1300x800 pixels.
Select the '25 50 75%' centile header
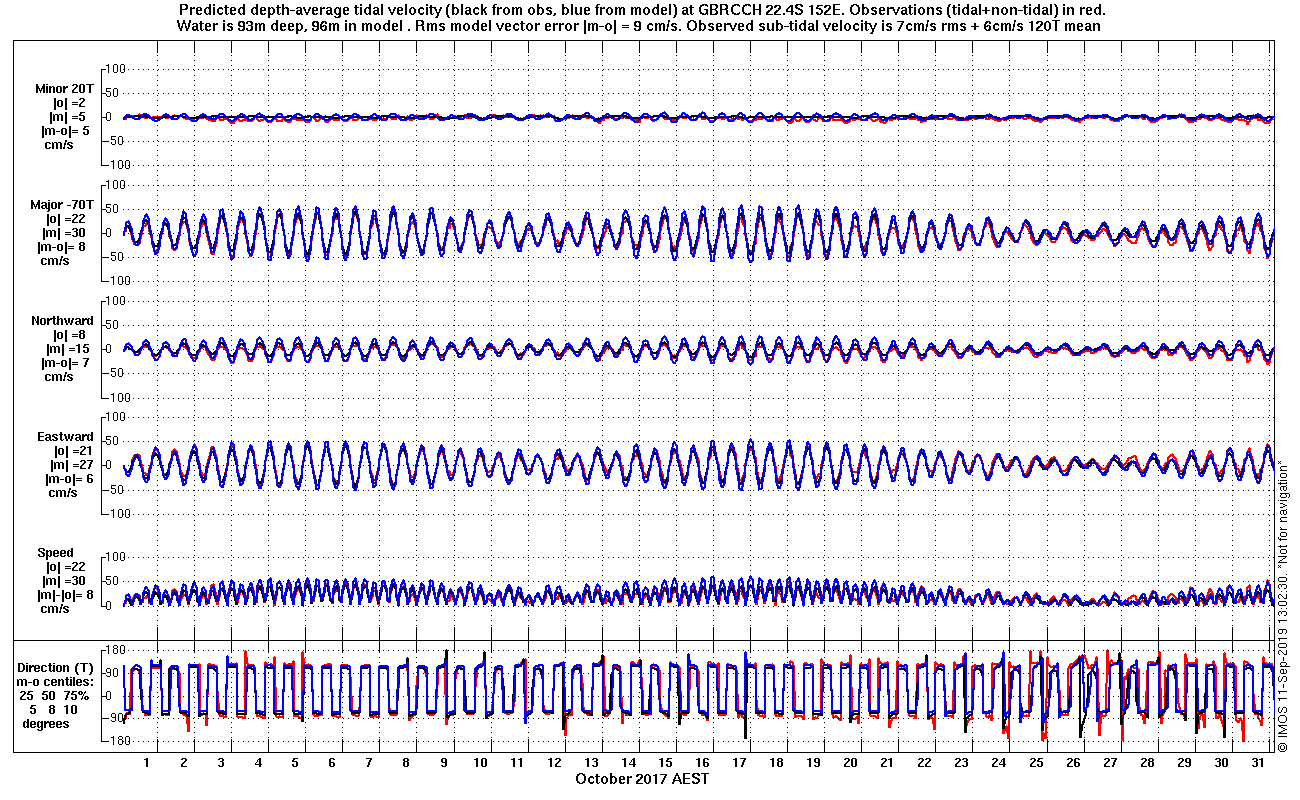pyautogui.click(x=56, y=695)
